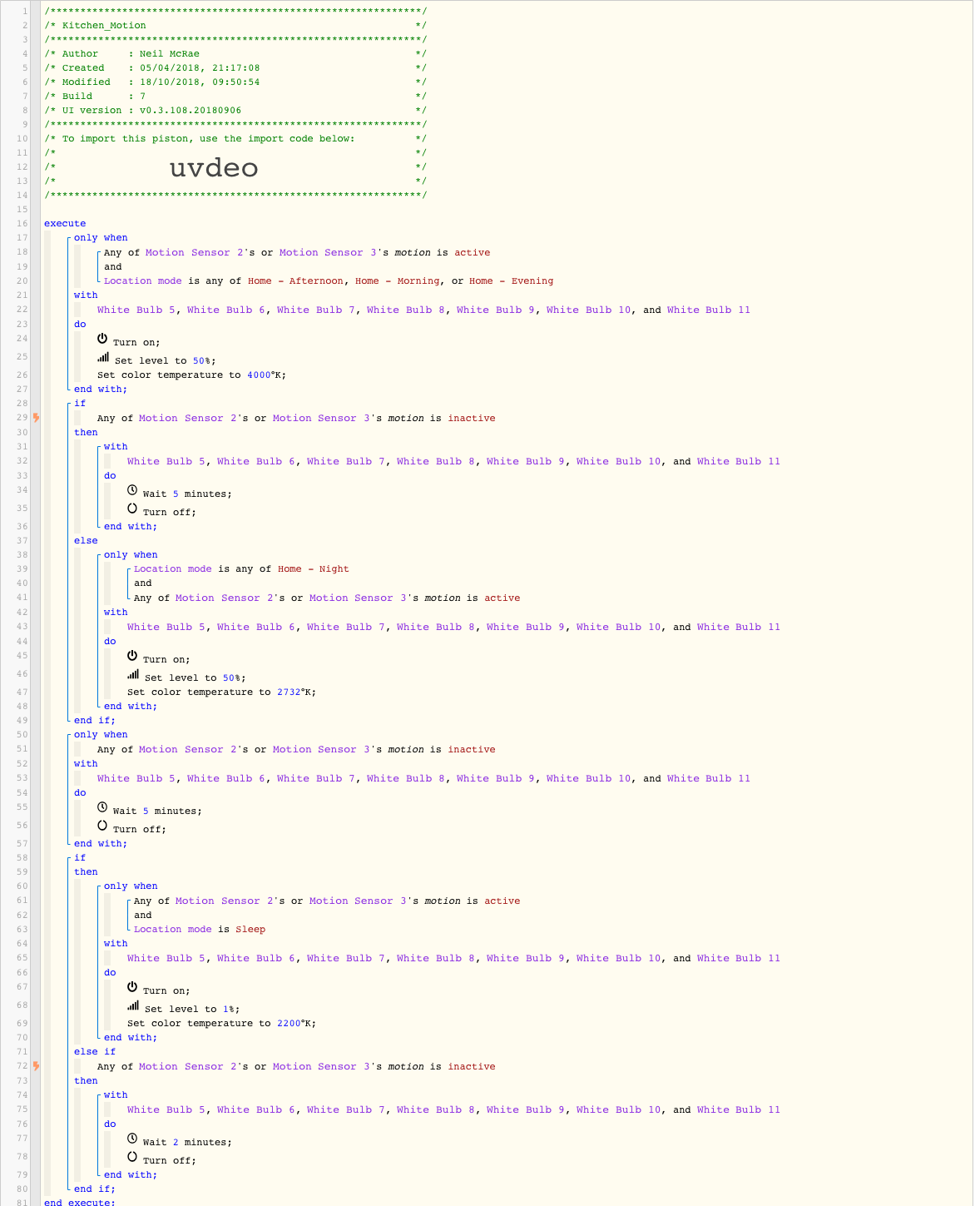
Task: Click the 50% level value on line 46
Action: [231, 678]
